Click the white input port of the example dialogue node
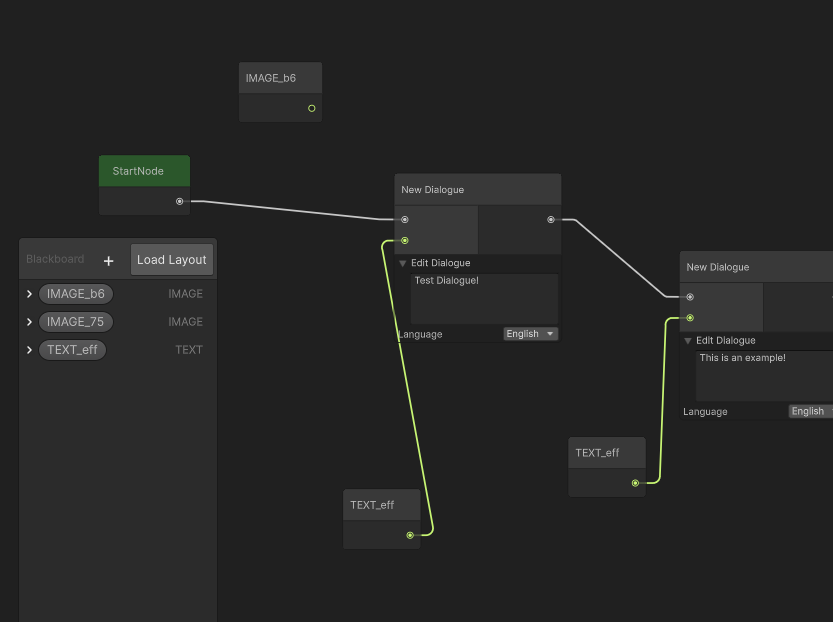This screenshot has width=833, height=622. coord(690,297)
